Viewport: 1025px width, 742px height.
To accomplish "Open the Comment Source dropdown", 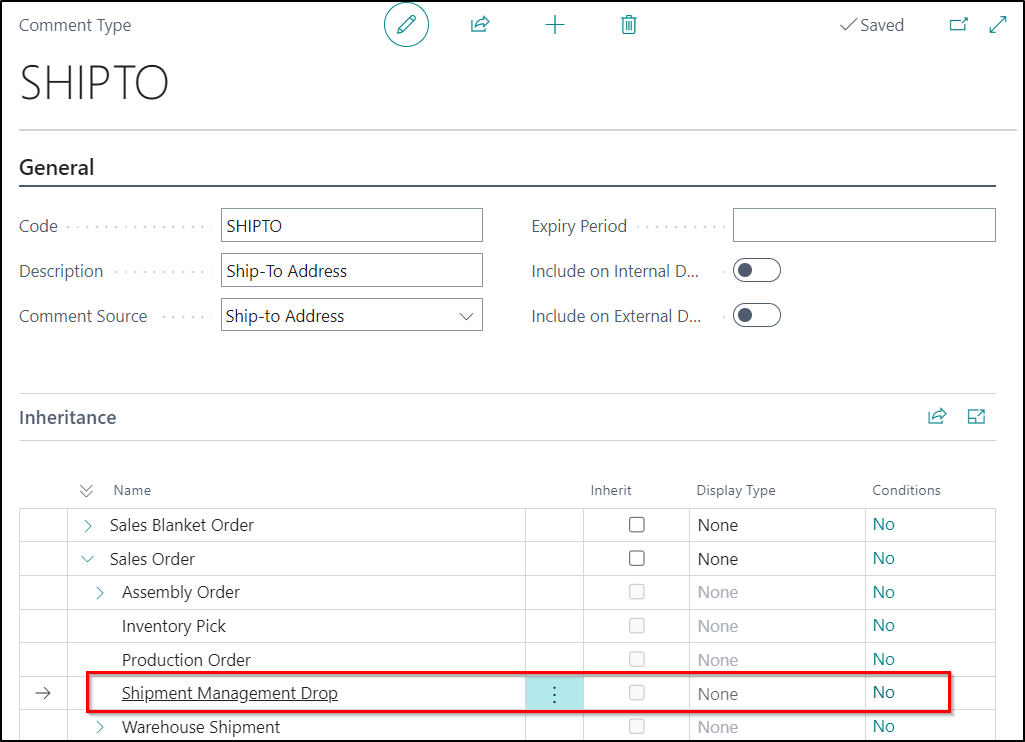I will [x=466, y=316].
